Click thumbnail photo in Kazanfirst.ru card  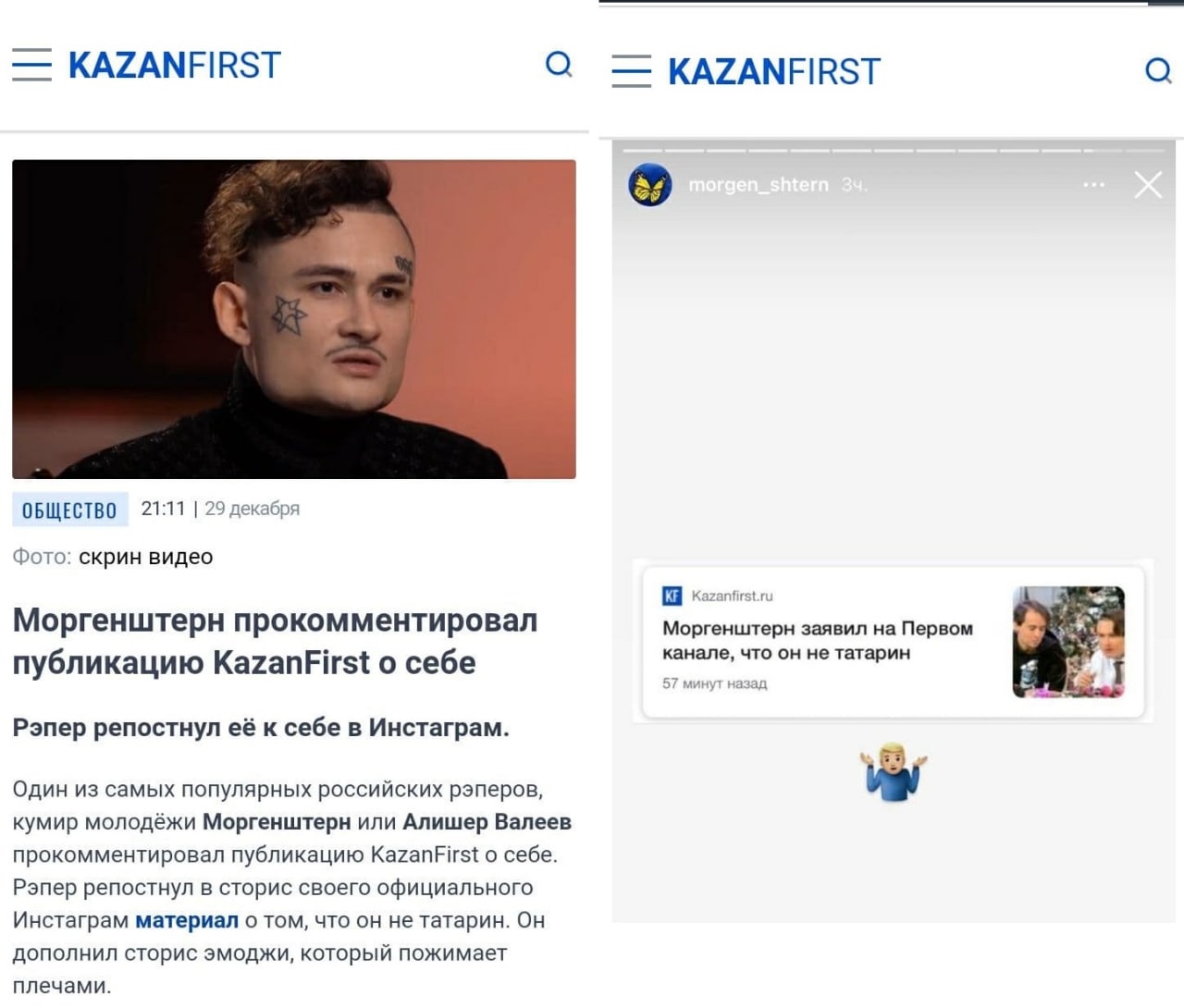point(1069,642)
